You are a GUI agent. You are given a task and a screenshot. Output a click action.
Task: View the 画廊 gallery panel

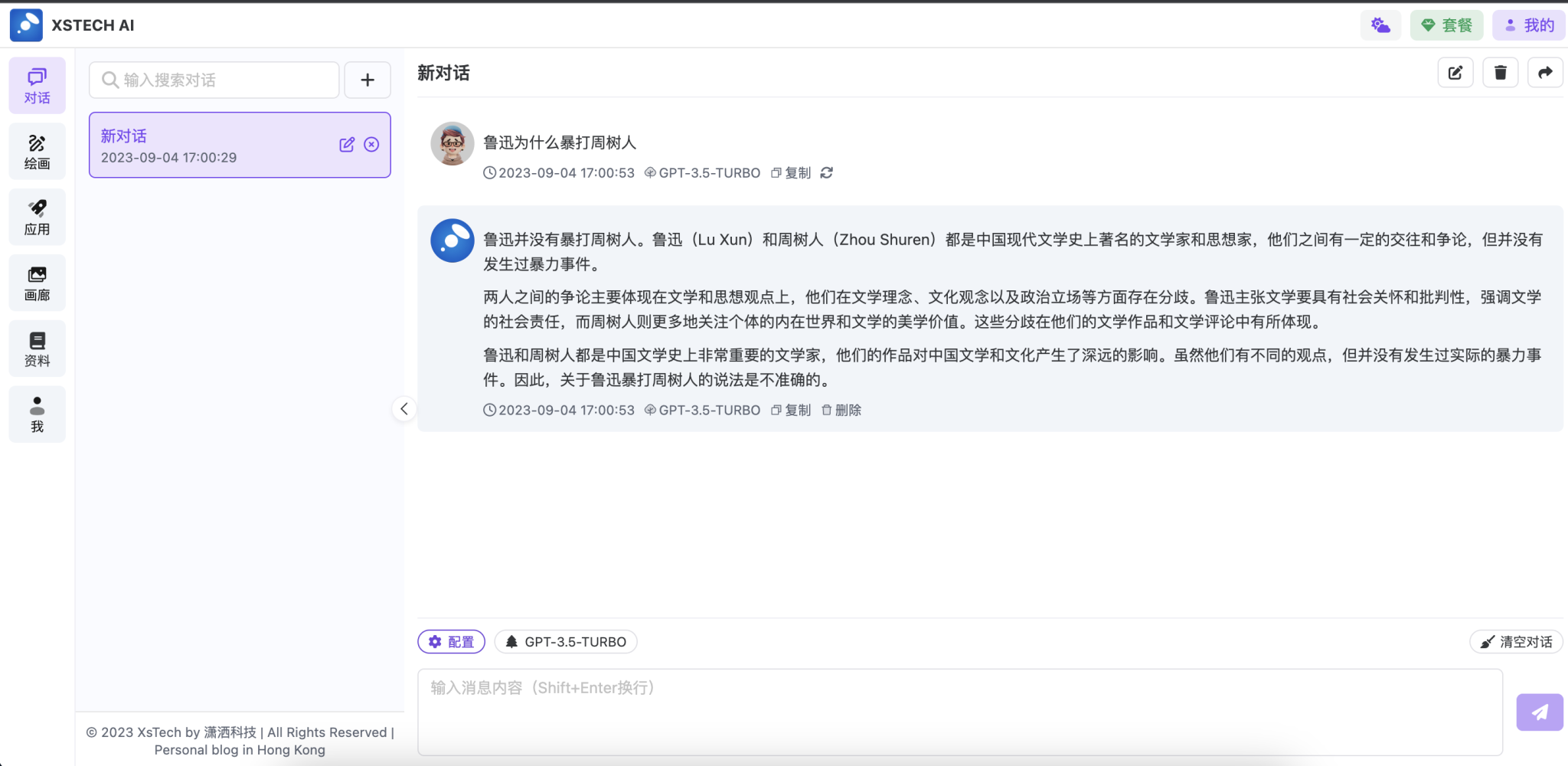click(37, 282)
